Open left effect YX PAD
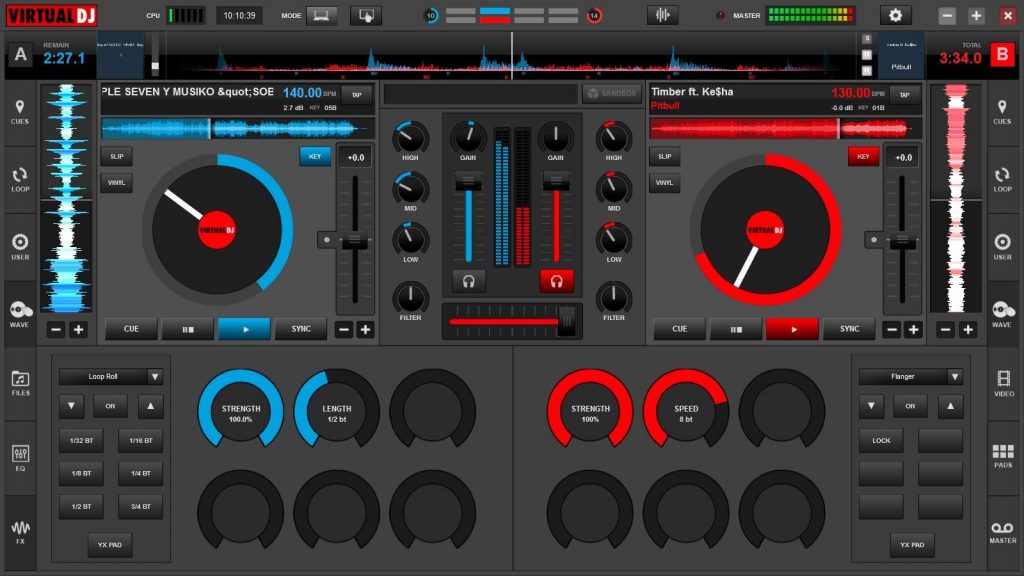Screen dimensions: 1024x576 pos(110,545)
